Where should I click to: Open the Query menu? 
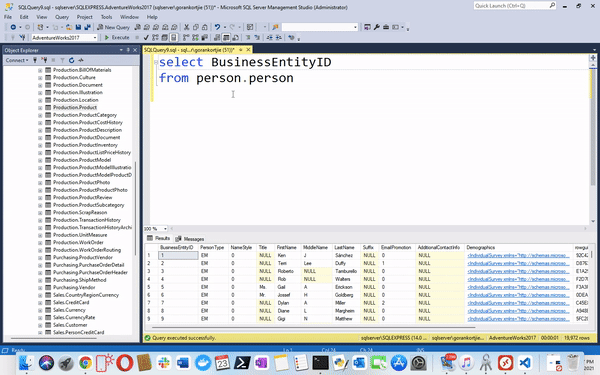click(x=62, y=17)
